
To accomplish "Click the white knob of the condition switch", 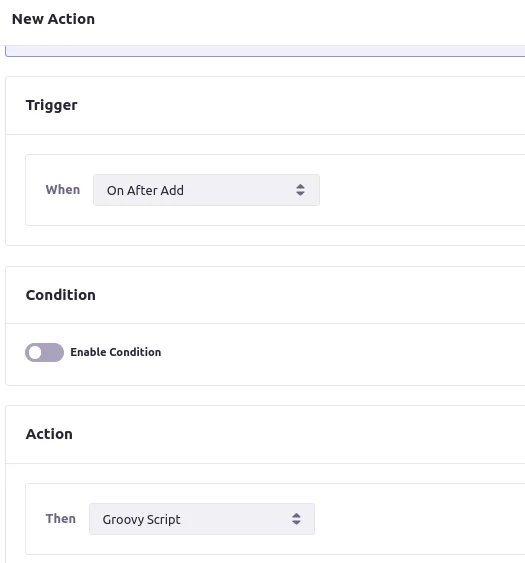I will coord(35,353).
